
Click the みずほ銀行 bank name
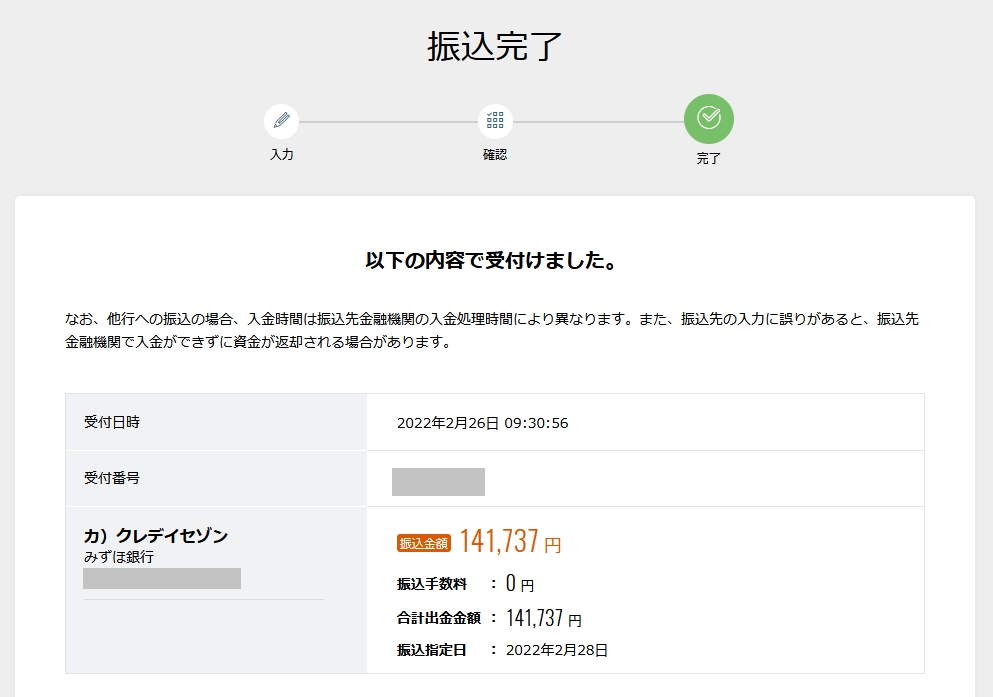point(119,557)
